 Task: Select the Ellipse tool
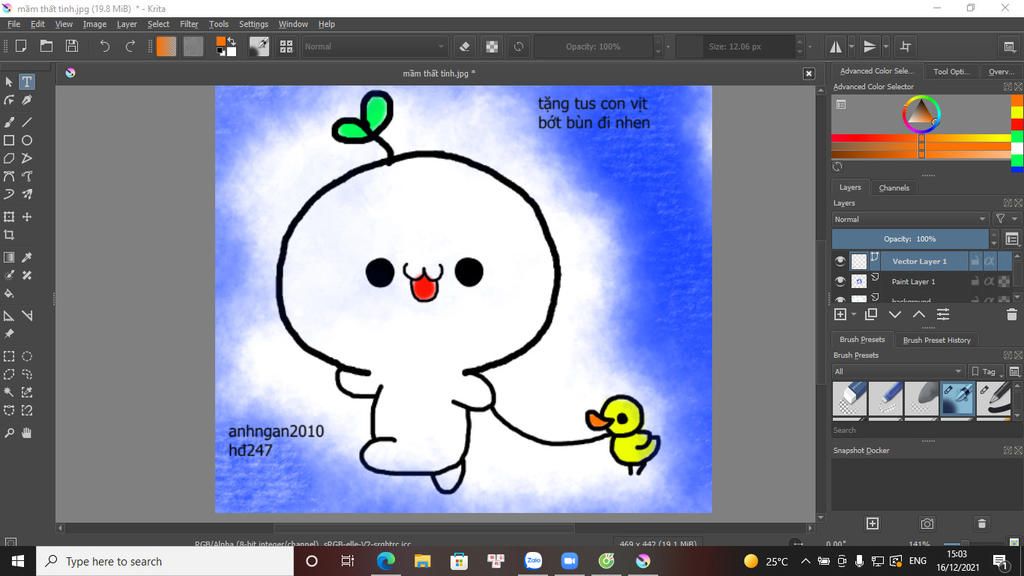(x=27, y=140)
